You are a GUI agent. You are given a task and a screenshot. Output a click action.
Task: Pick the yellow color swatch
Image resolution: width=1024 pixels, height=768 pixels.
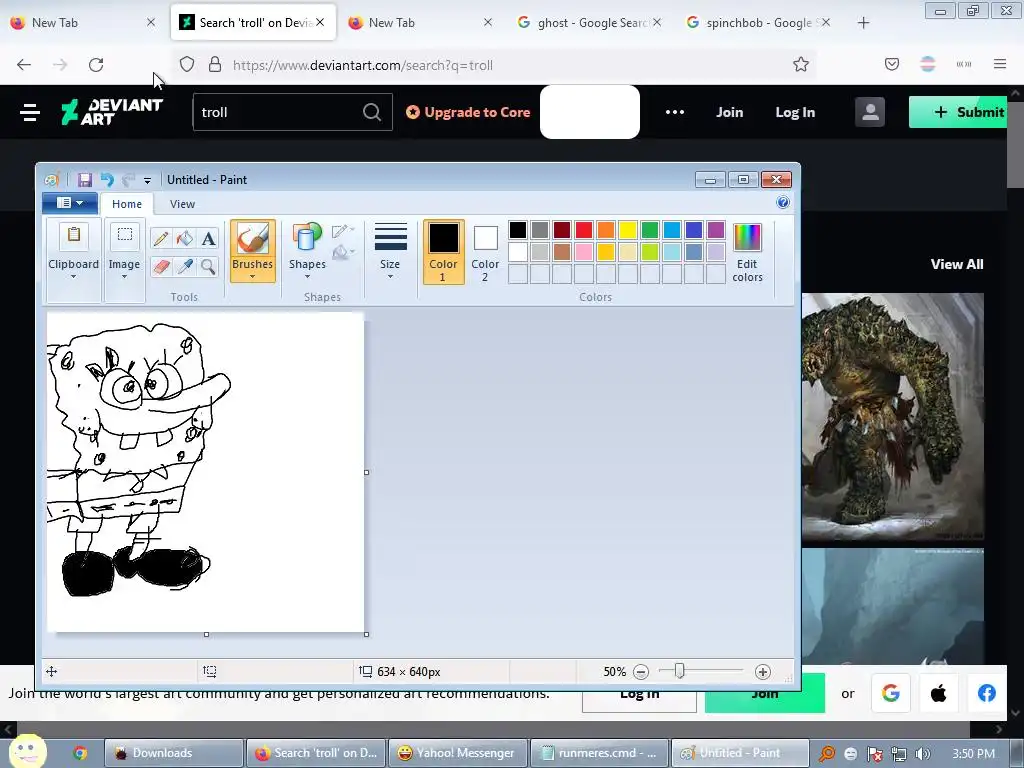click(628, 230)
